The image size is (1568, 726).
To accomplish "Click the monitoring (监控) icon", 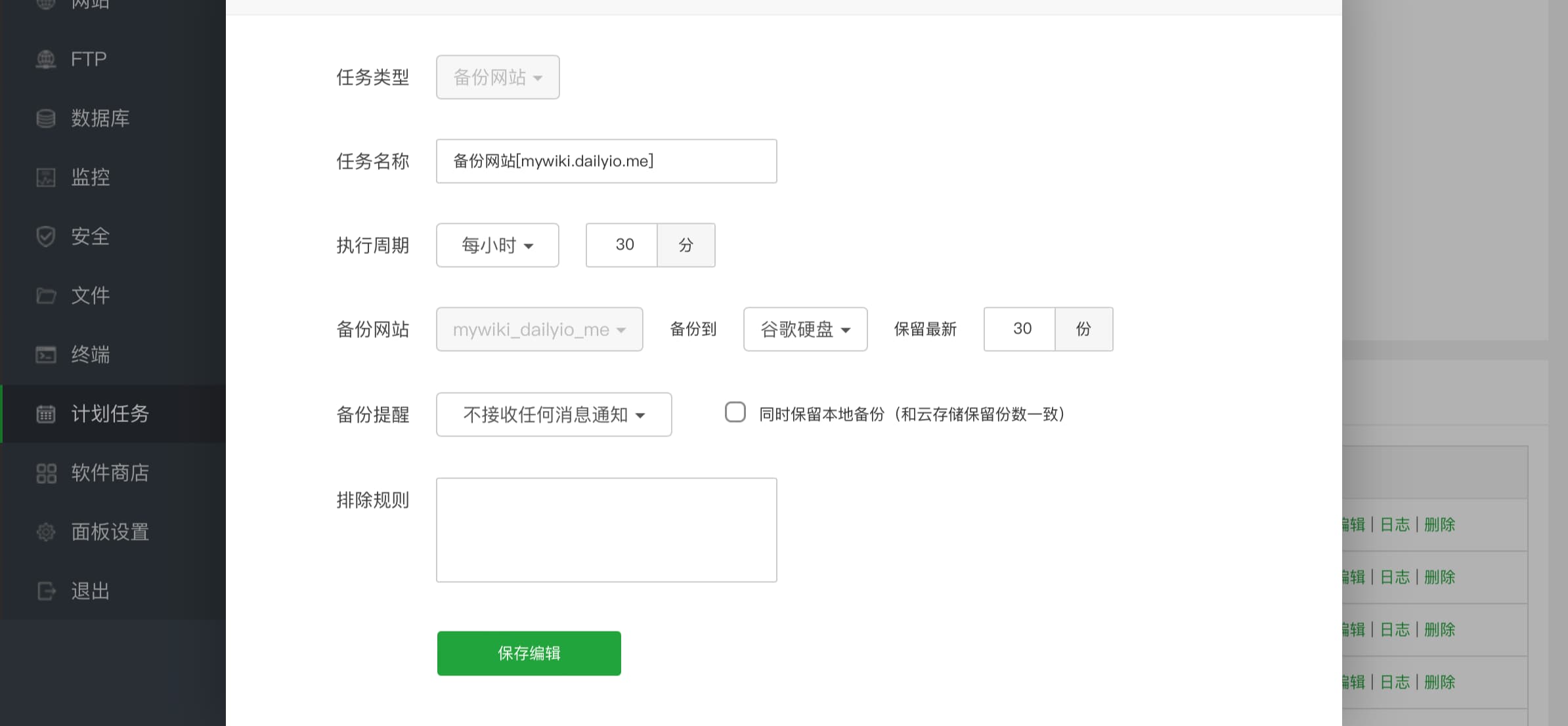I will [x=45, y=177].
